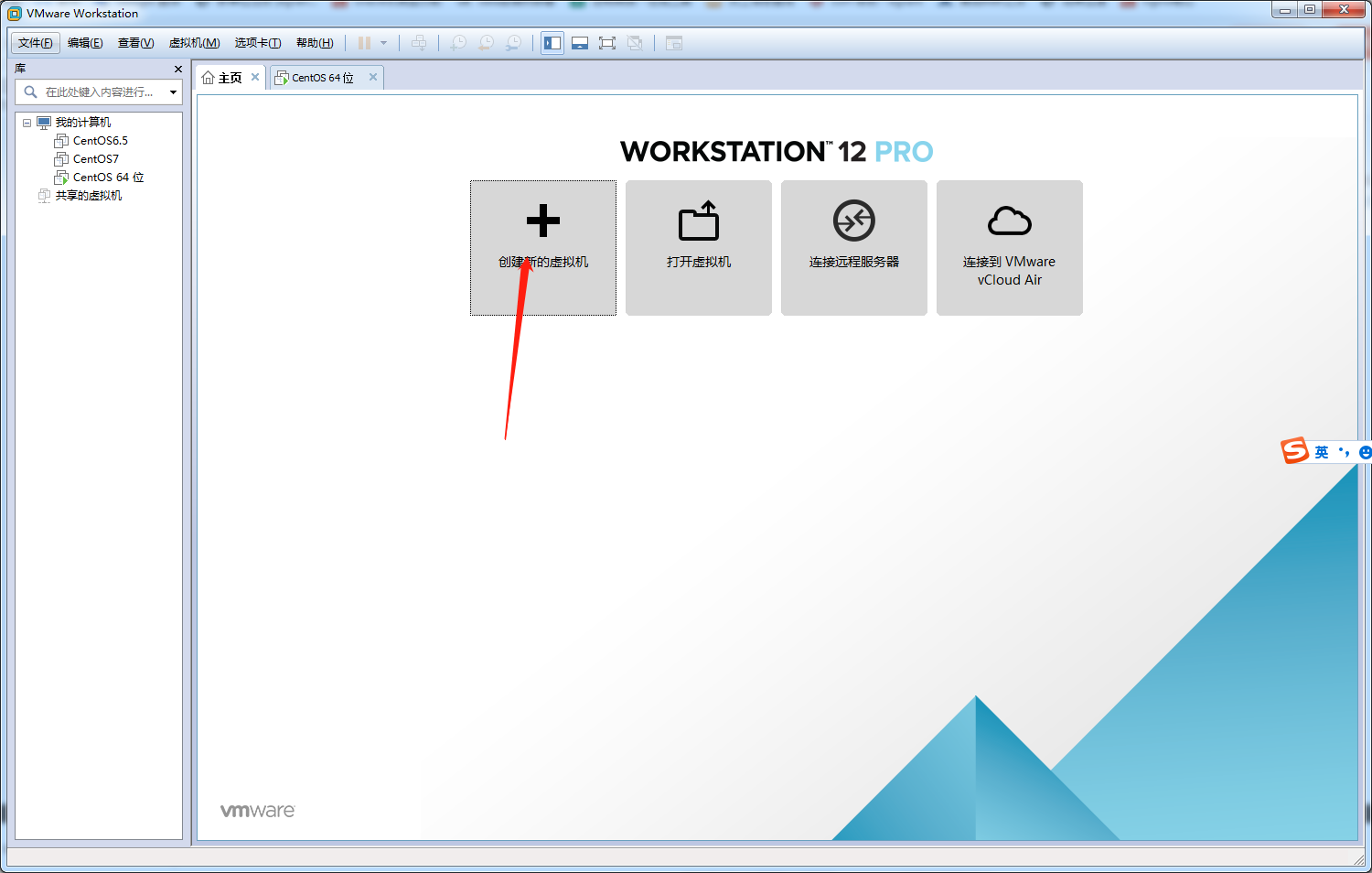Click the revert to snapshot icon
This screenshot has height=873, width=1372.
click(x=486, y=43)
